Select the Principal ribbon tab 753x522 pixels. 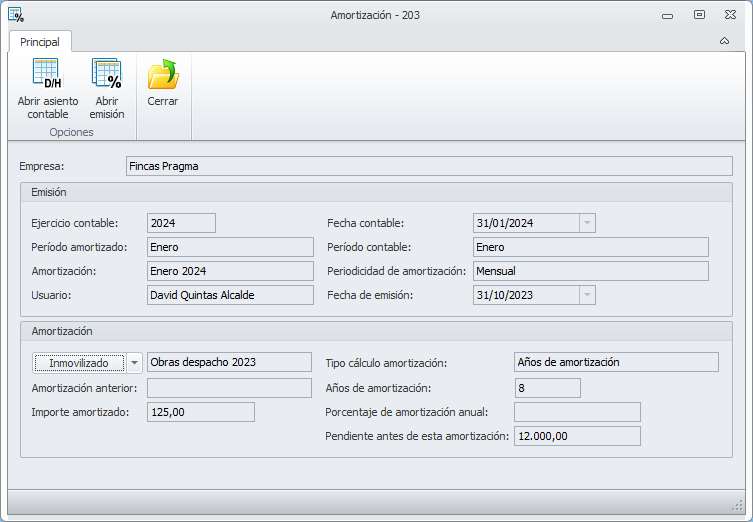(x=40, y=42)
